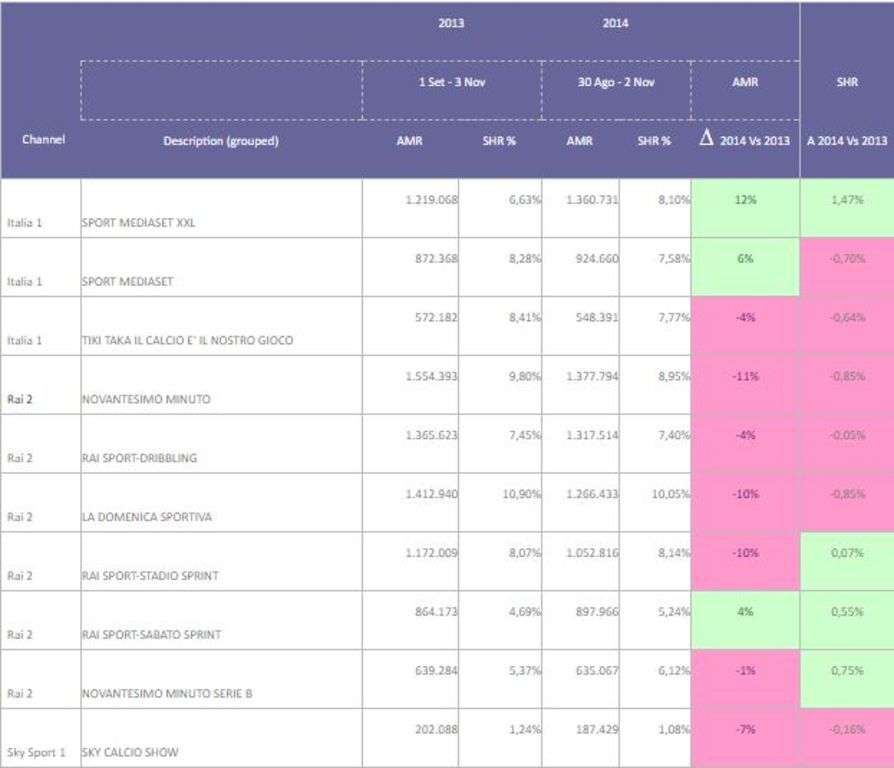
Task: Click the 'NOVANTESIMO MINUTO SERIE B' description
Action: coord(167,694)
